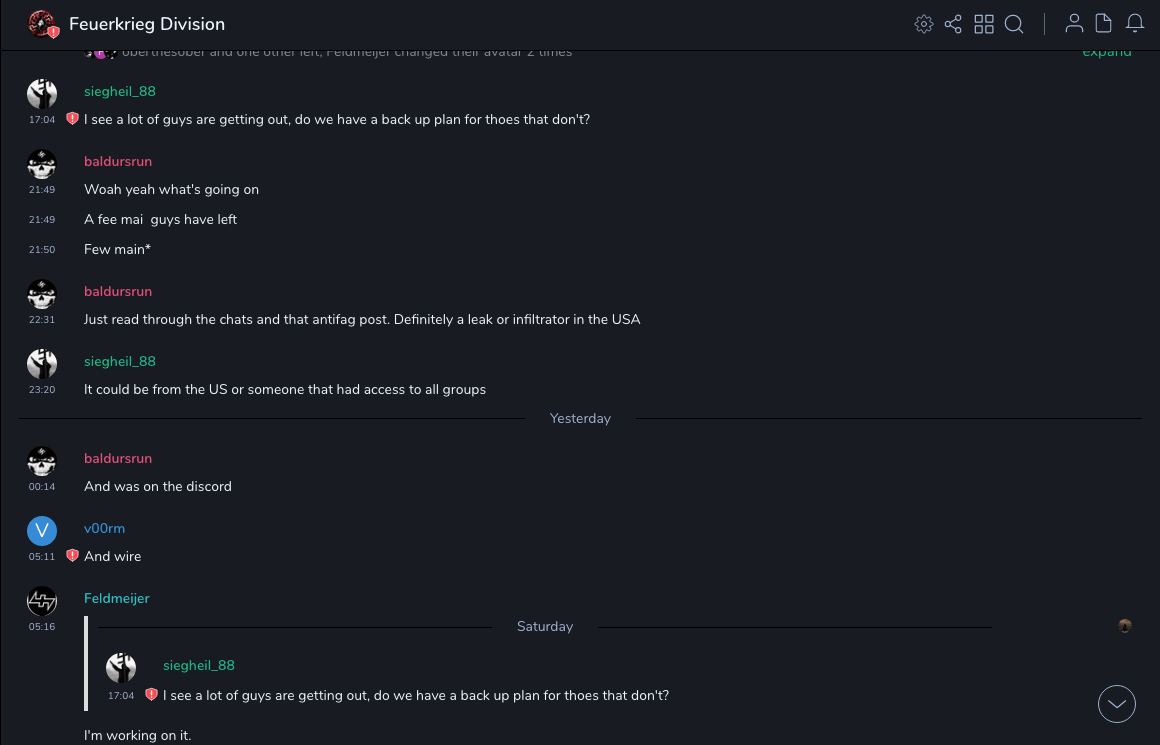Open the grid view icon in the header

(x=984, y=24)
